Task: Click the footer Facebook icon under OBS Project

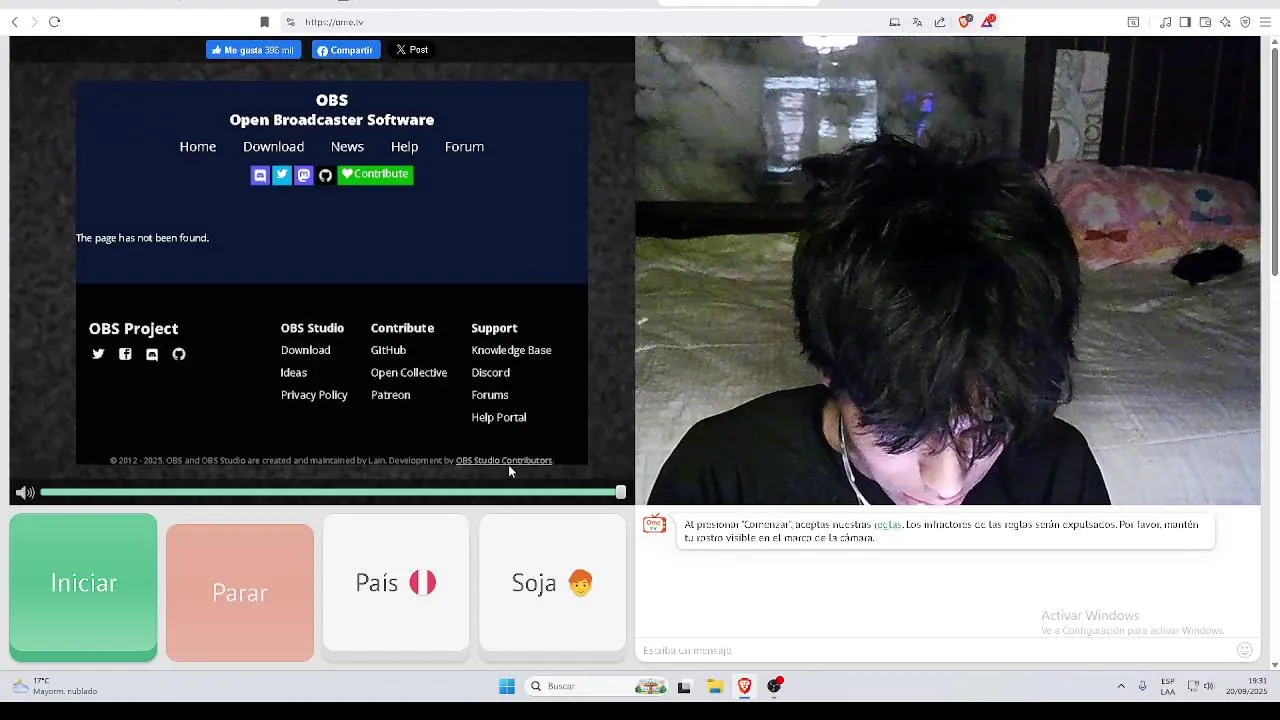Action: point(125,354)
